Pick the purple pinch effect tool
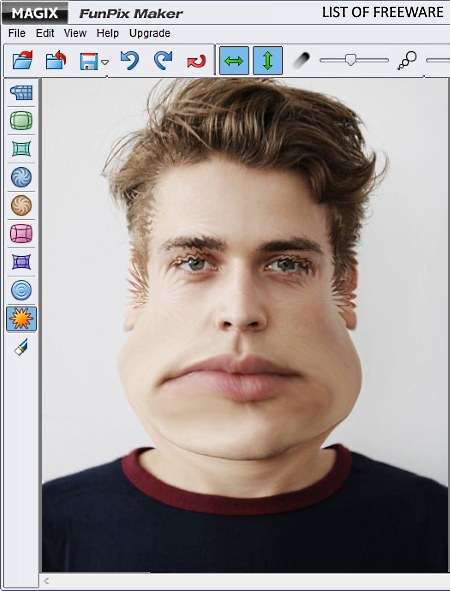Viewport: 450px width, 591px height. (x=21, y=262)
